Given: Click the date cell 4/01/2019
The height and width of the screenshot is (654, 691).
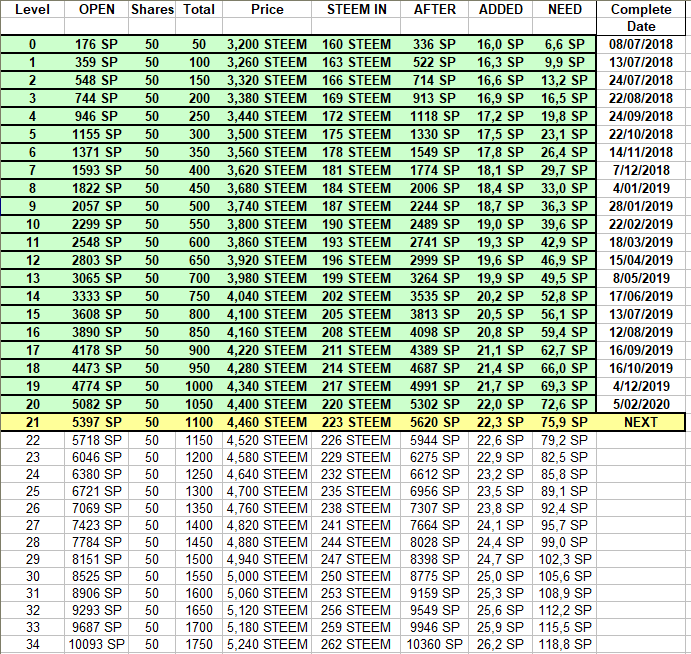Looking at the screenshot, I should tap(641, 189).
